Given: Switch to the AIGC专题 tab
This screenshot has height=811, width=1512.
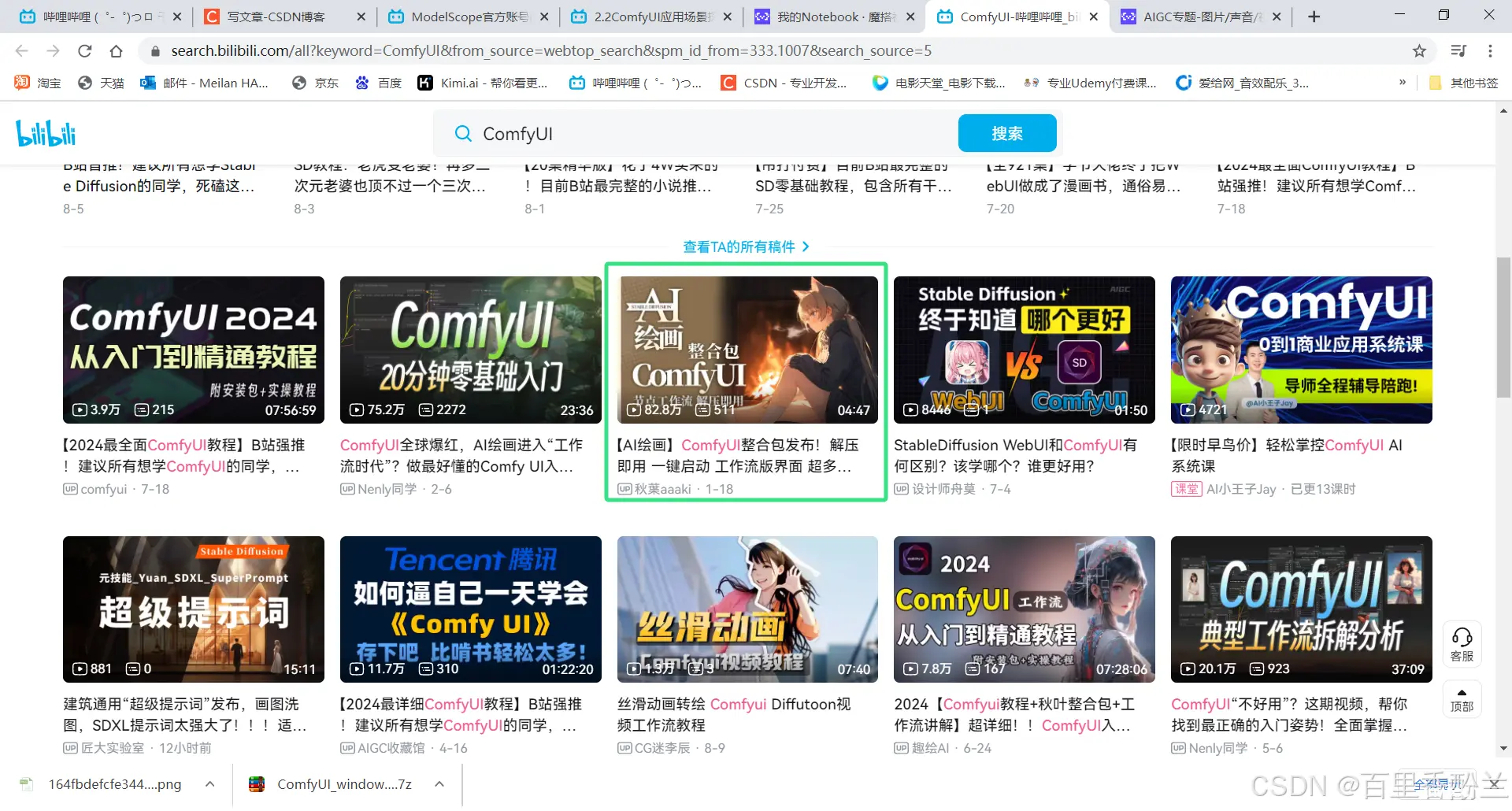Looking at the screenshot, I should [x=1200, y=17].
